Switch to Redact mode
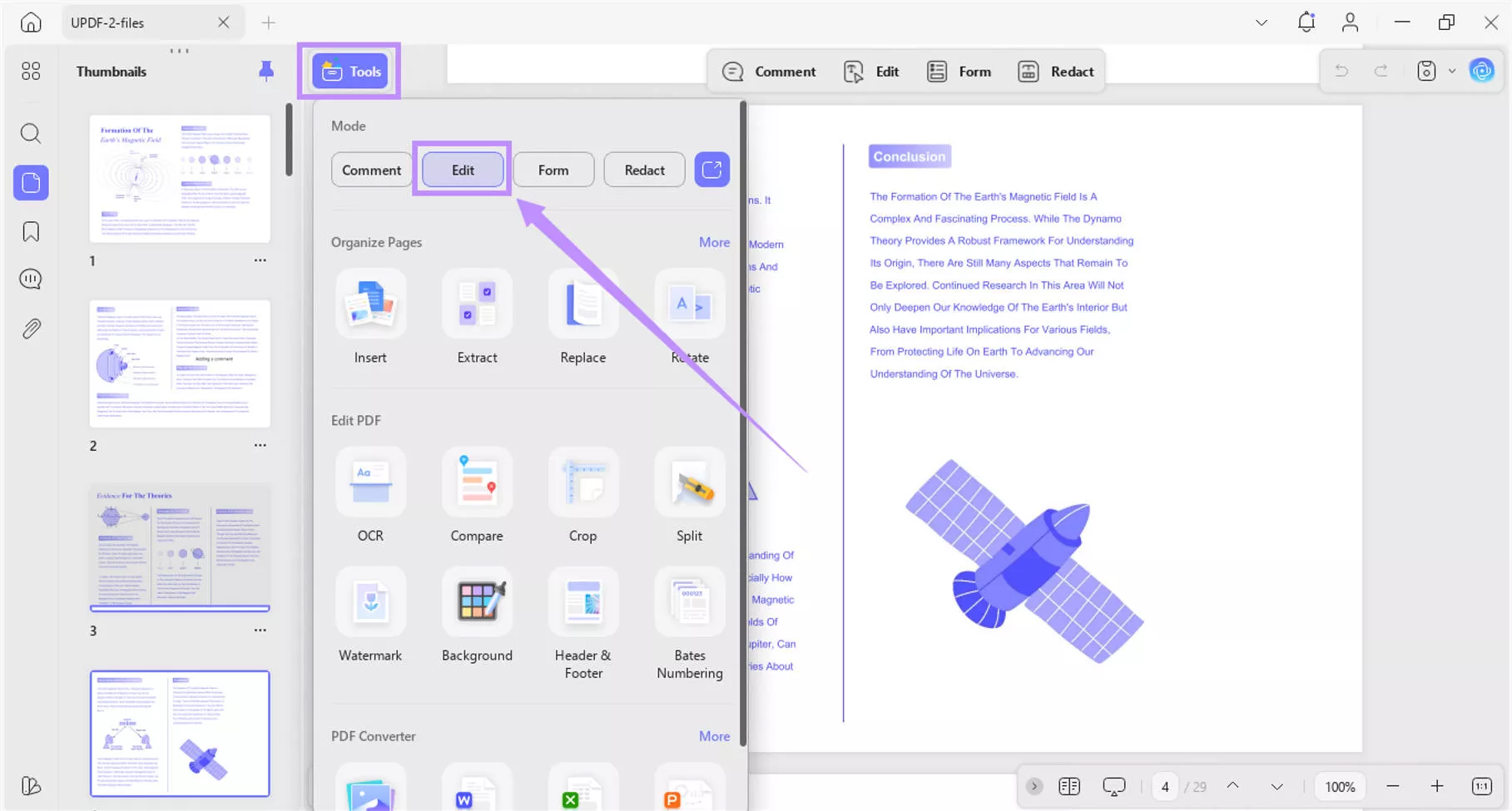Image resolution: width=1512 pixels, height=811 pixels. tap(643, 170)
